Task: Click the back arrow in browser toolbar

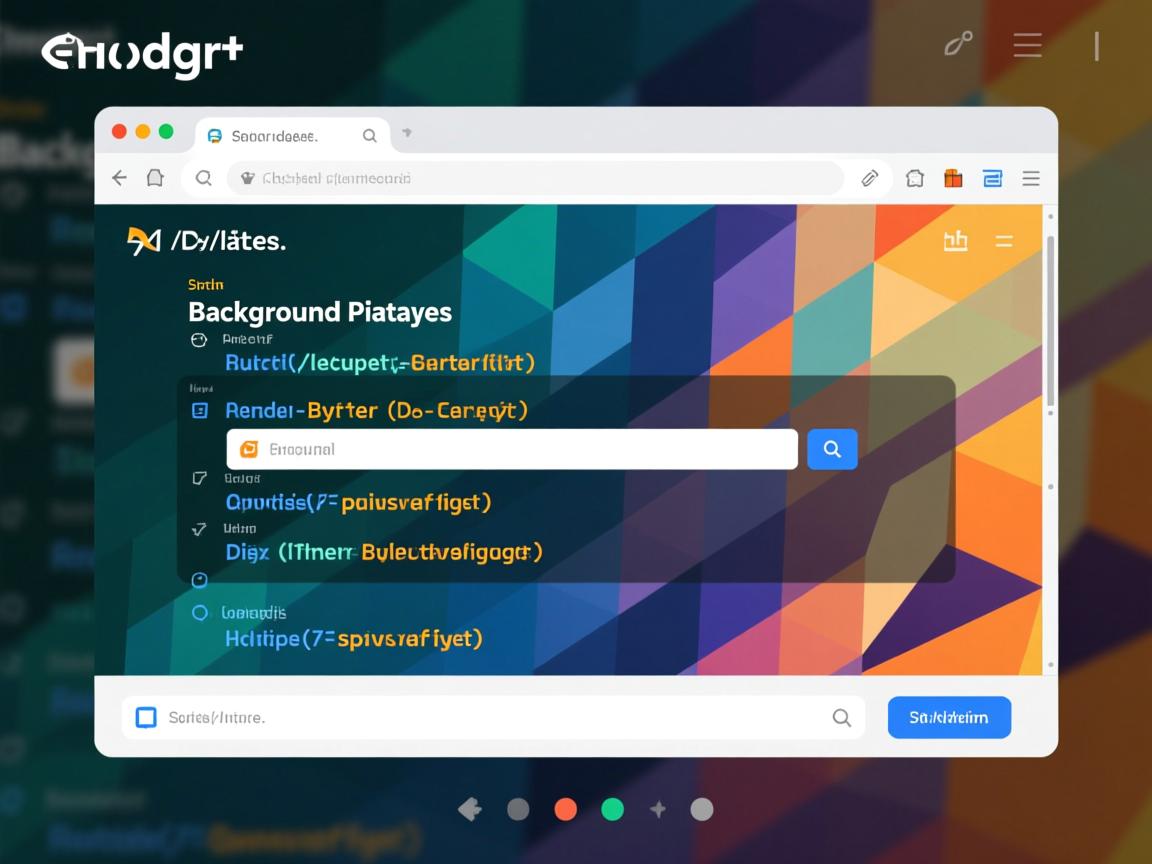Action: pyautogui.click(x=120, y=178)
